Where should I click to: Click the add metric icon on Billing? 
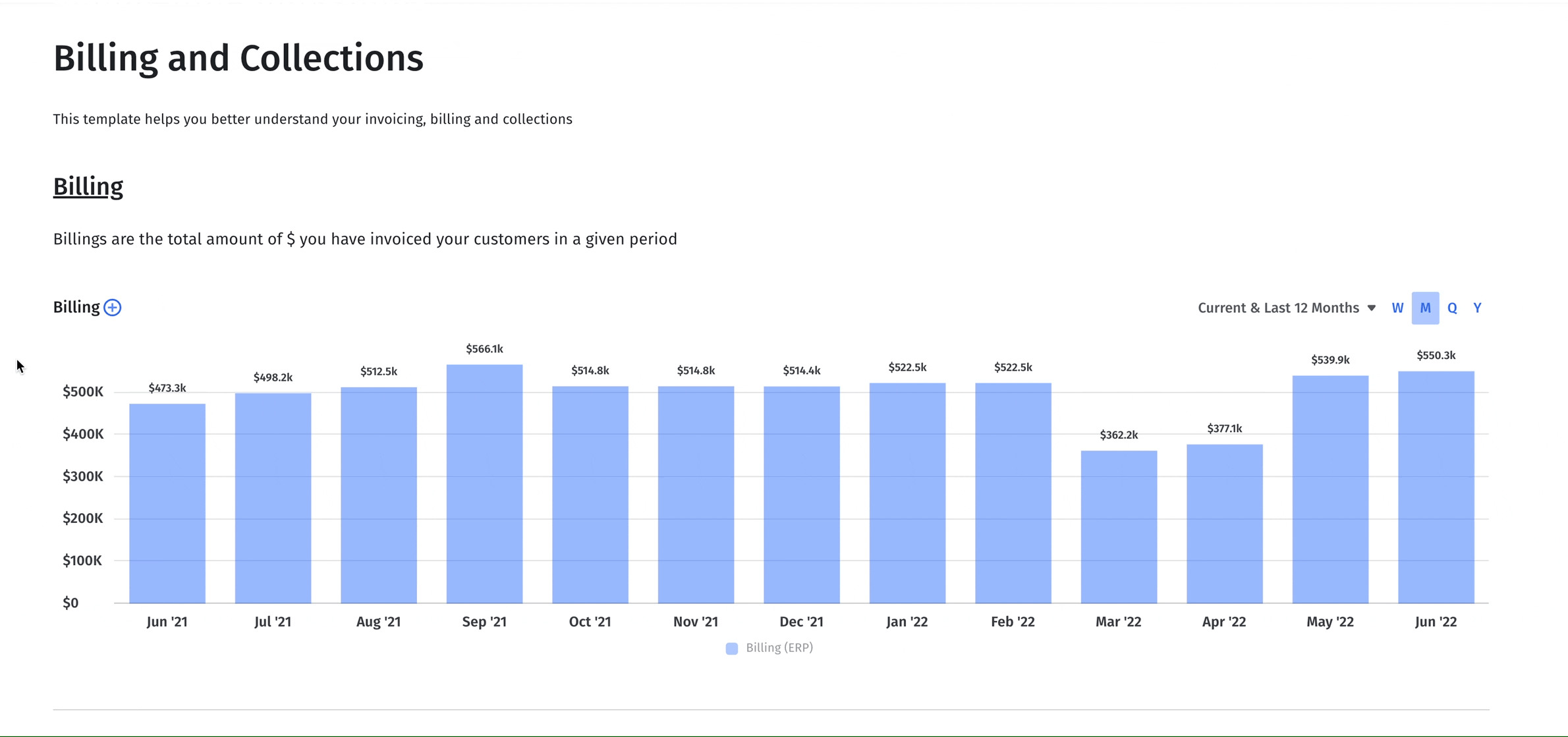pos(112,307)
